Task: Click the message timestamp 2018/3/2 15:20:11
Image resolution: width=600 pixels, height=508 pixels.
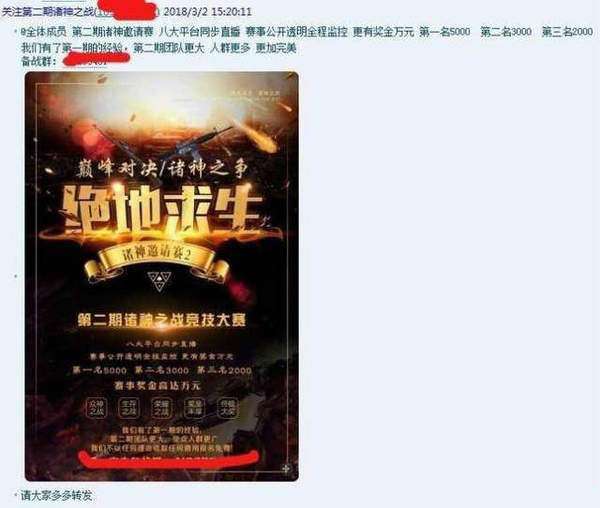Action: click(x=207, y=11)
